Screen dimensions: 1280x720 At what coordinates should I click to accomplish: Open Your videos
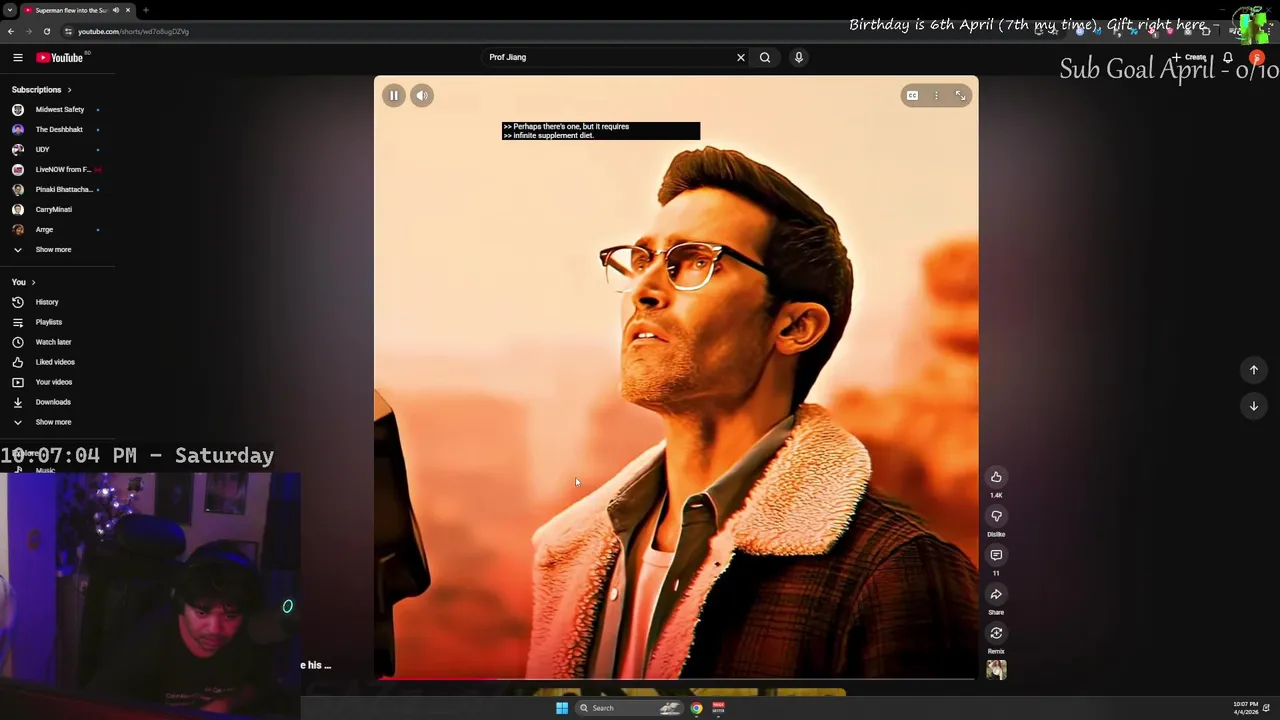(x=56, y=382)
